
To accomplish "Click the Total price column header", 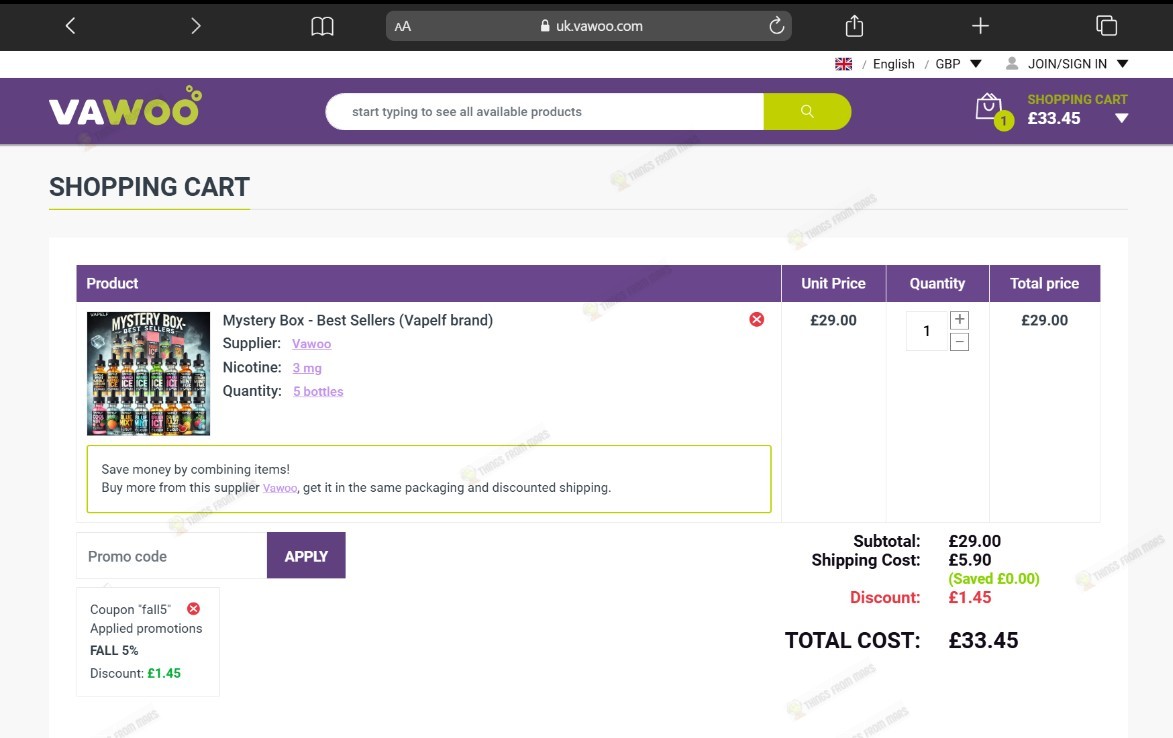I will tap(1044, 283).
